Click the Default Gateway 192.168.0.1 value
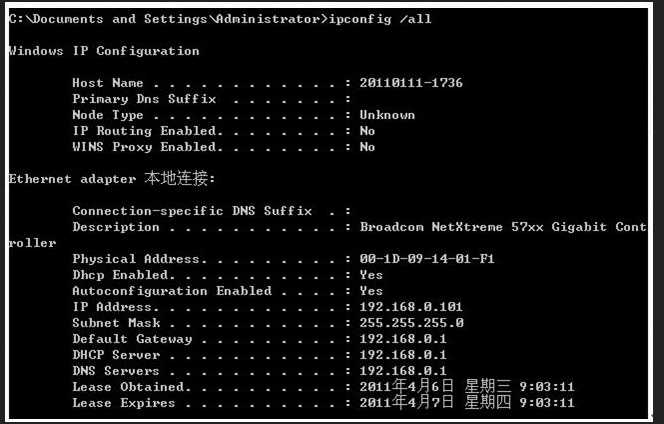 click(x=403, y=339)
